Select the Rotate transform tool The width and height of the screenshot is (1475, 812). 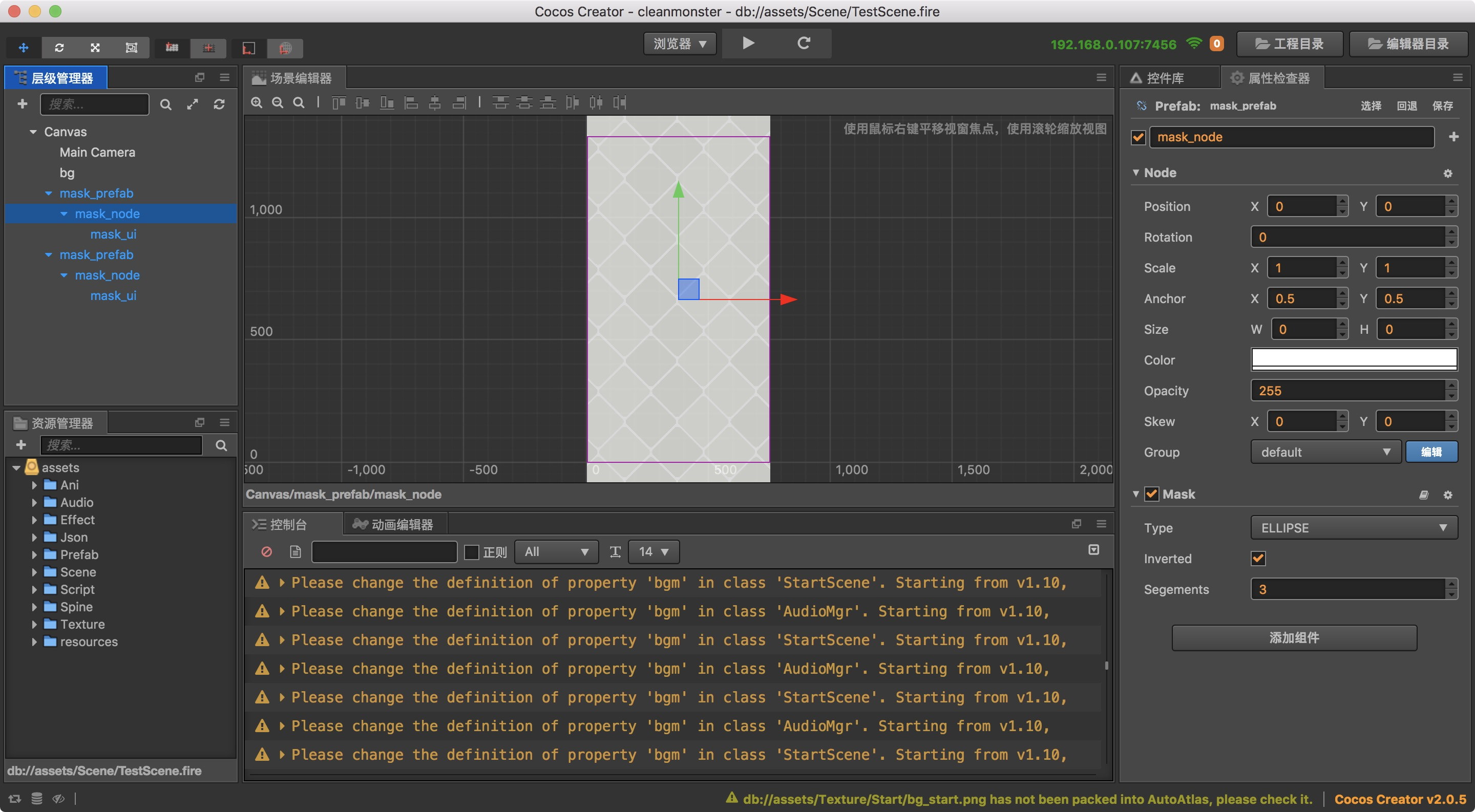coord(59,48)
